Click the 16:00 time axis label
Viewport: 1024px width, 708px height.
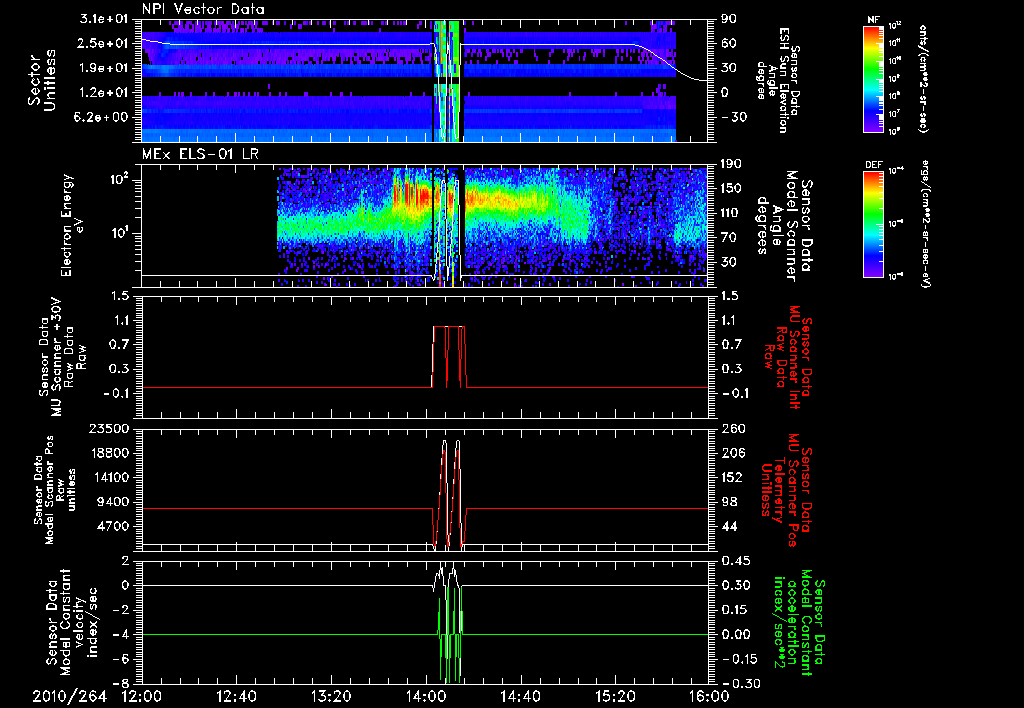(709, 696)
